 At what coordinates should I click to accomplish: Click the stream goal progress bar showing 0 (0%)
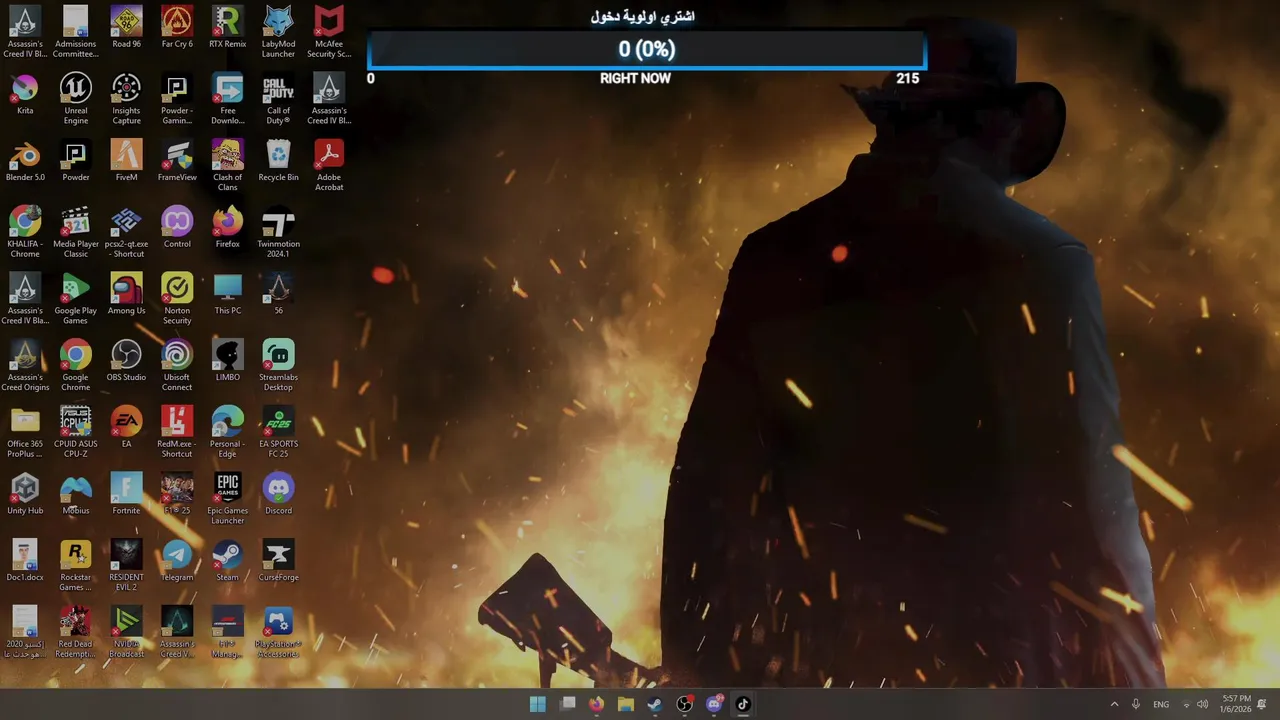coord(647,50)
